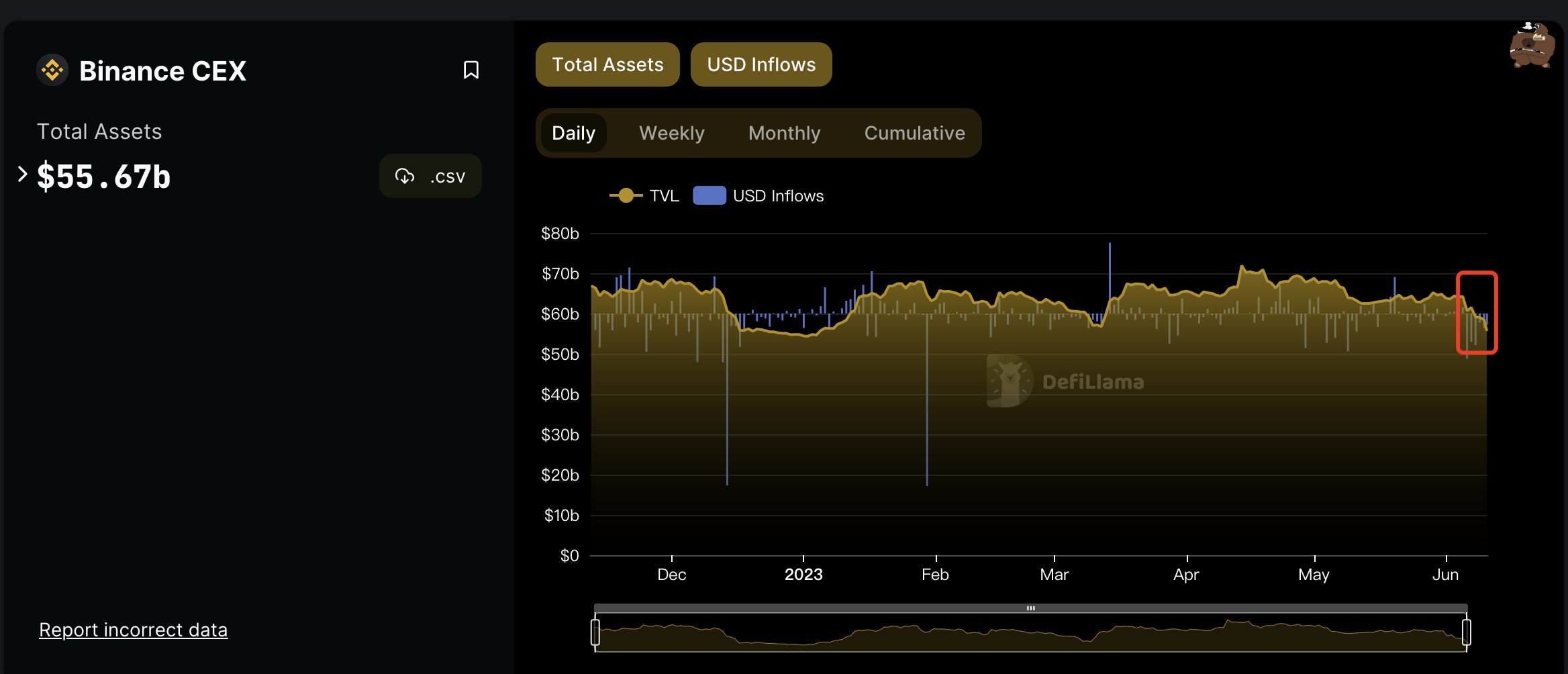Switch to Daily view
This screenshot has height=674, width=1568.
click(573, 133)
